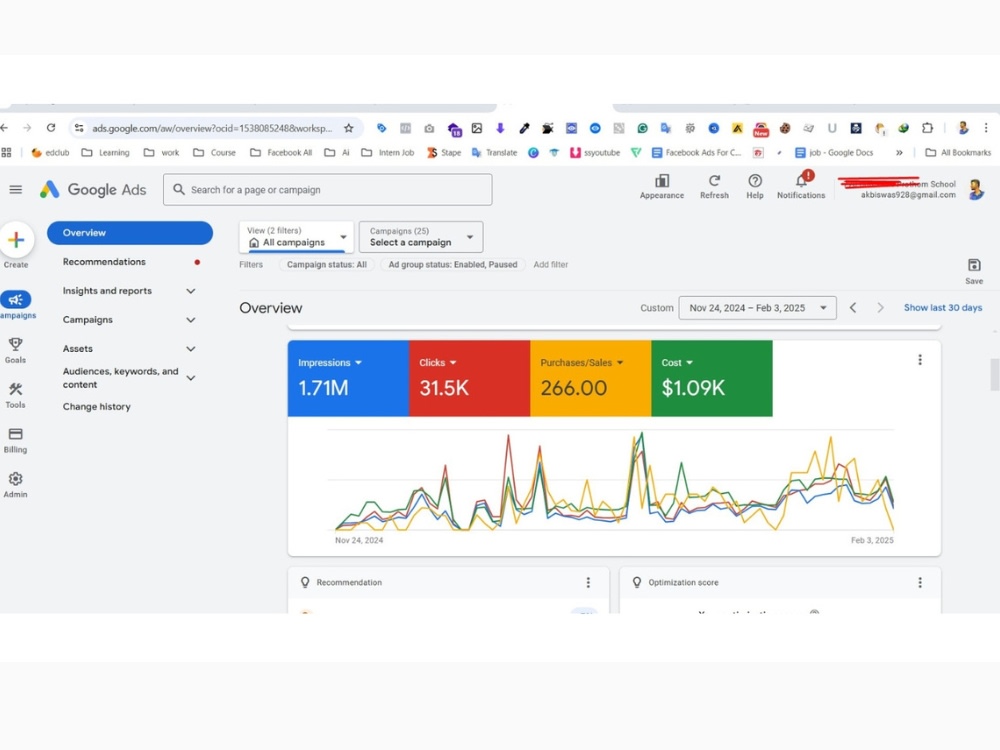
Task: Select the blue Impressions scorecard tile
Action: tap(348, 378)
